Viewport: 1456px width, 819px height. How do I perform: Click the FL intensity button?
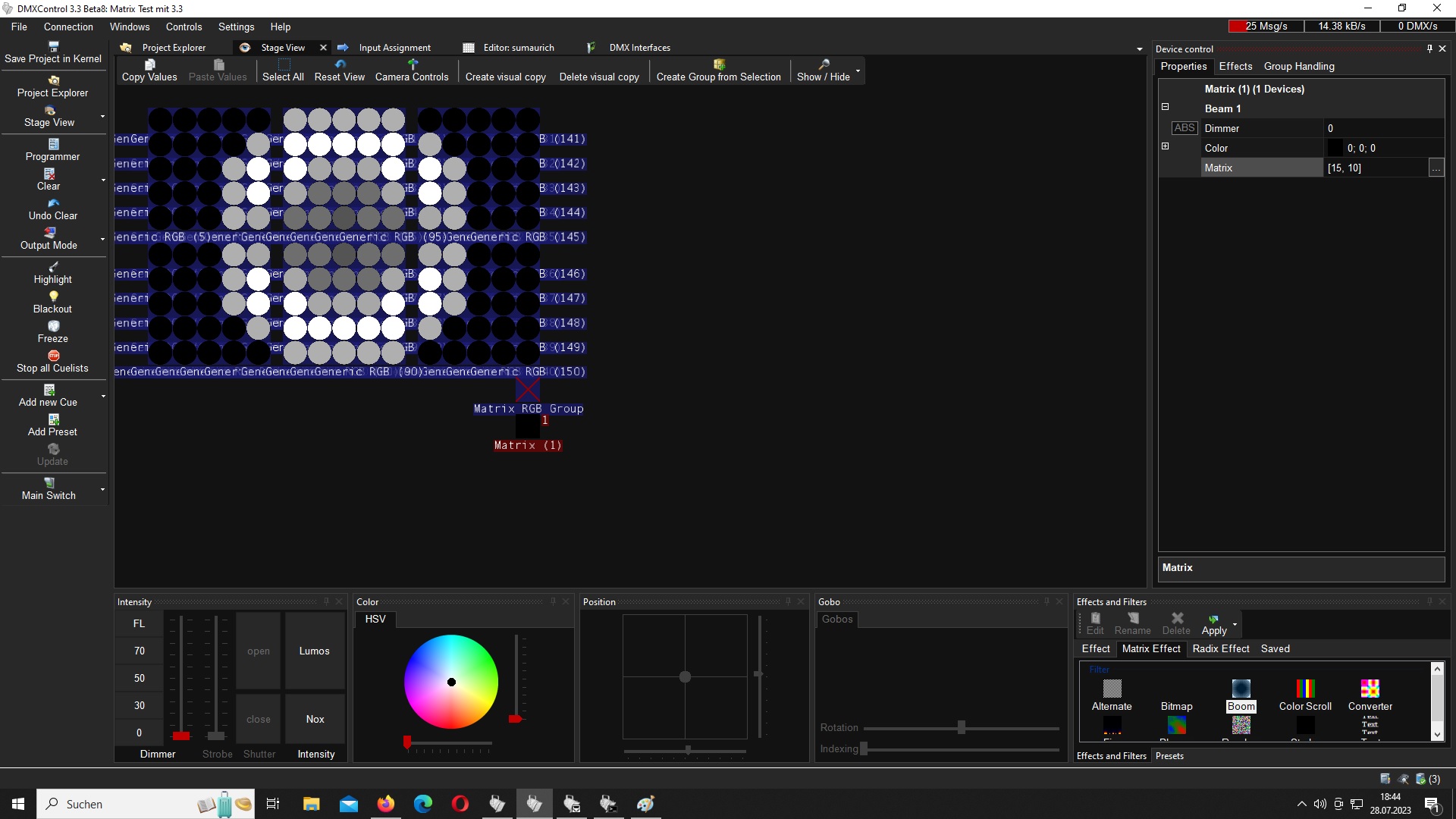(139, 623)
